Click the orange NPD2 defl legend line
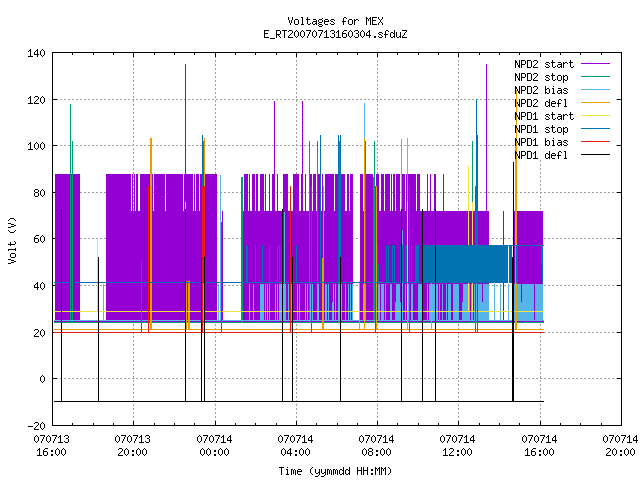 596,103
